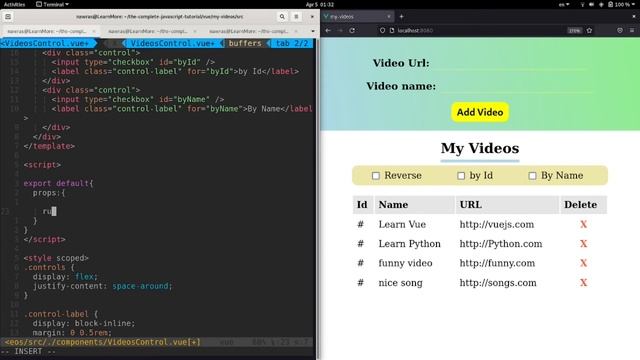Click the '<style scoped>' code line
This screenshot has height=360, width=640.
click(56, 258)
